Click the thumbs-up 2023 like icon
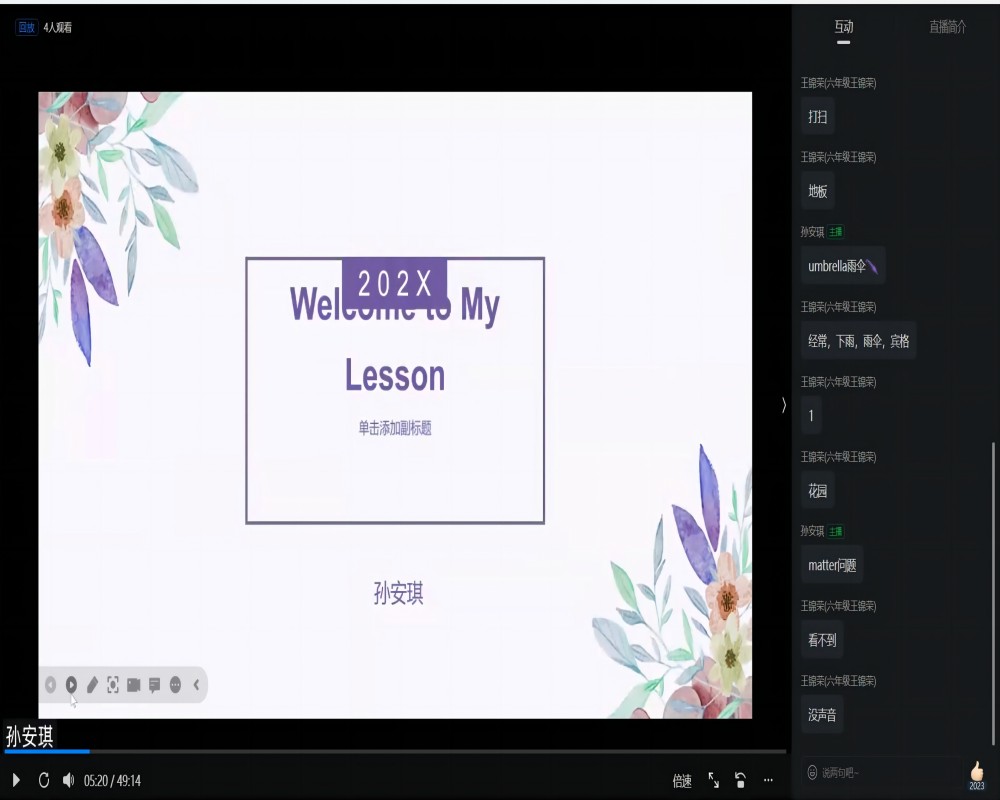Viewport: 1000px width, 800px height. pos(977,774)
